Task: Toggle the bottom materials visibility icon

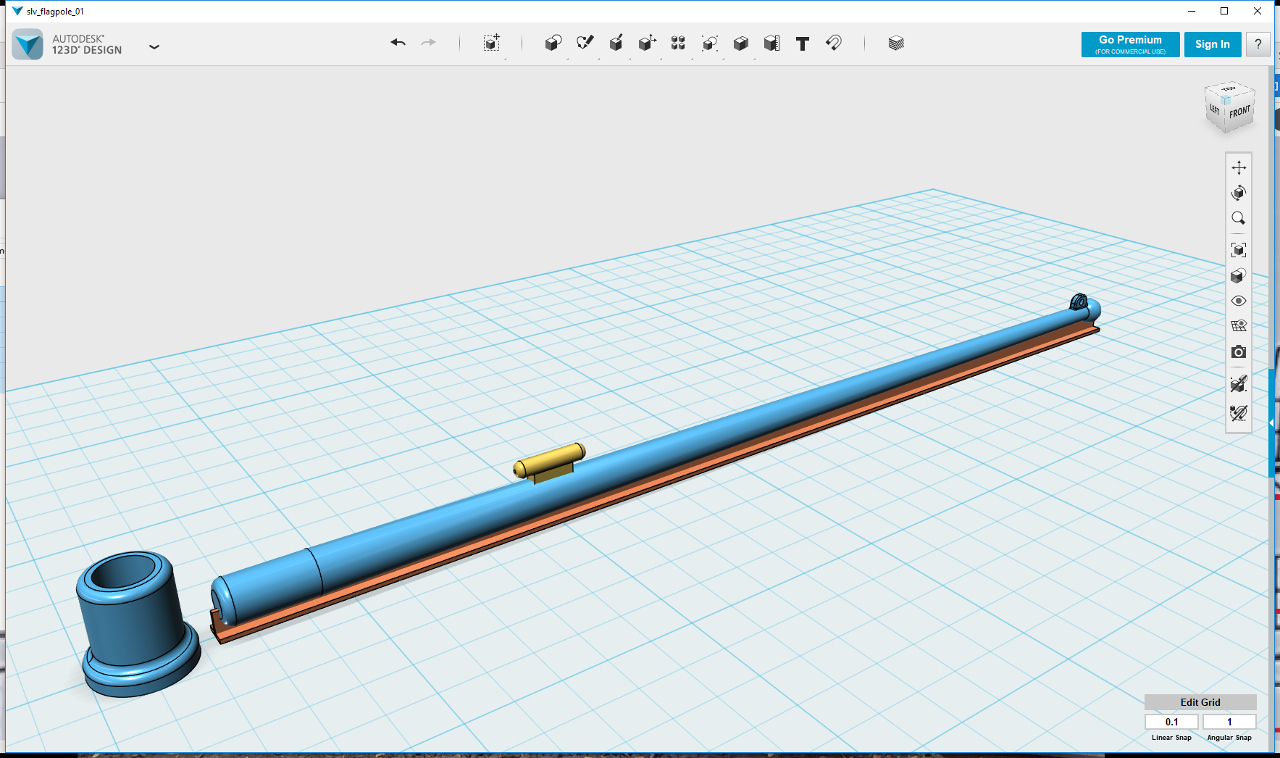Action: tap(1239, 412)
